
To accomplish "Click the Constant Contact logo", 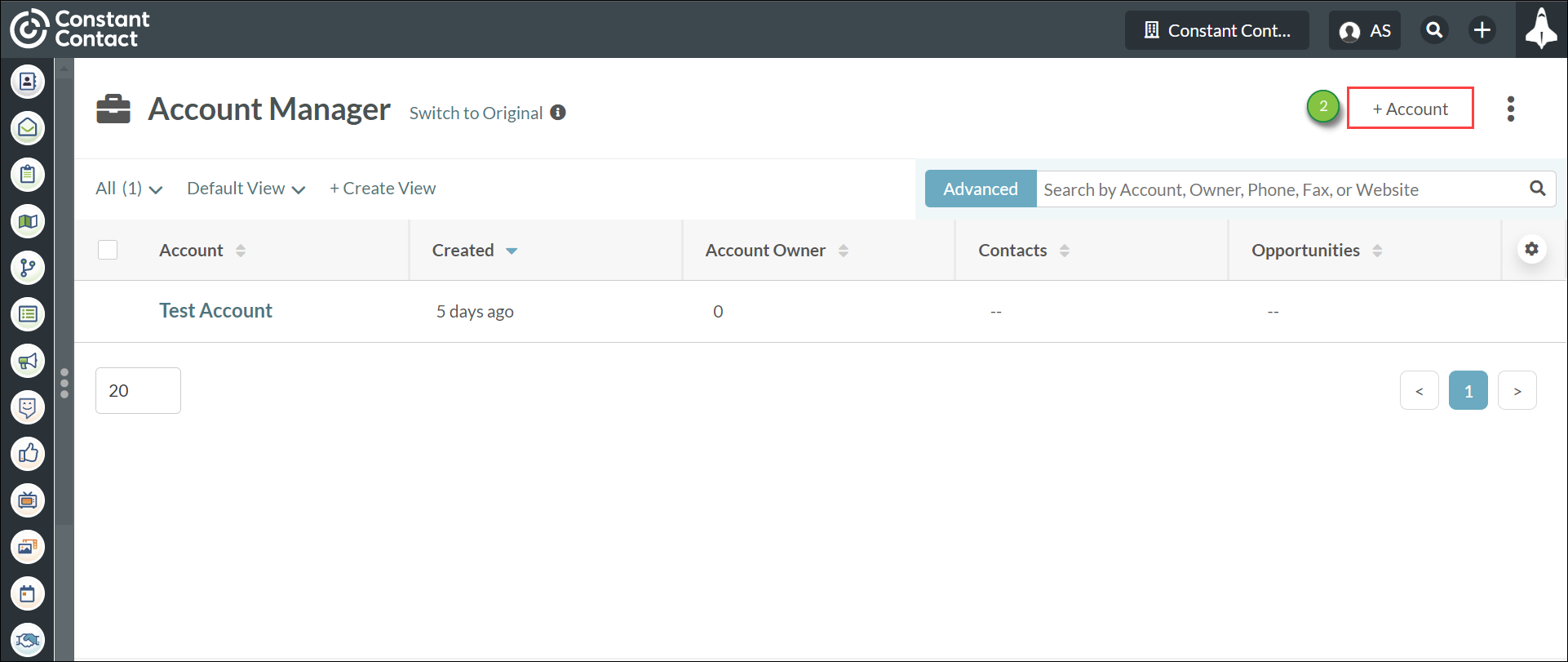I will click(80, 29).
